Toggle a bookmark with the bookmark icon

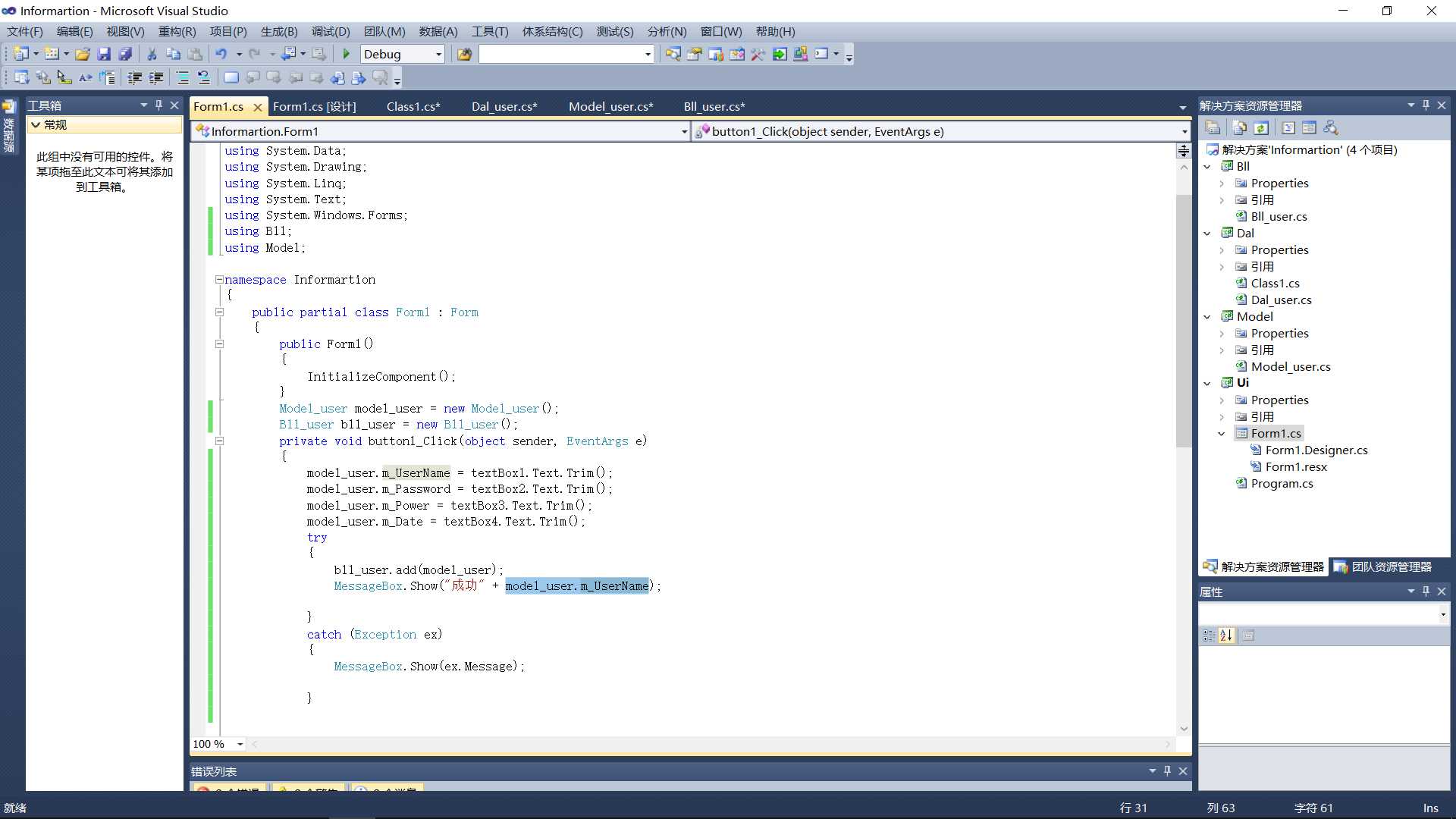click(x=231, y=77)
